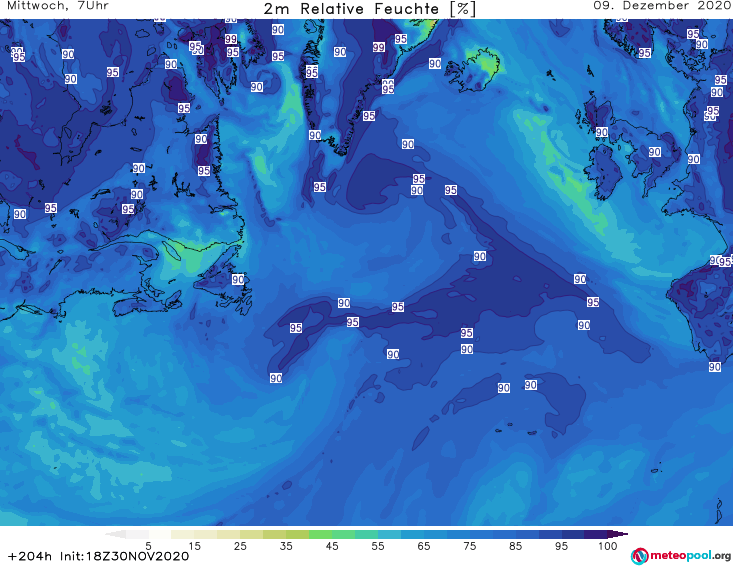Image resolution: width=733 pixels, height=566 pixels.
Task: Click the legend value 85
Action: click(515, 546)
